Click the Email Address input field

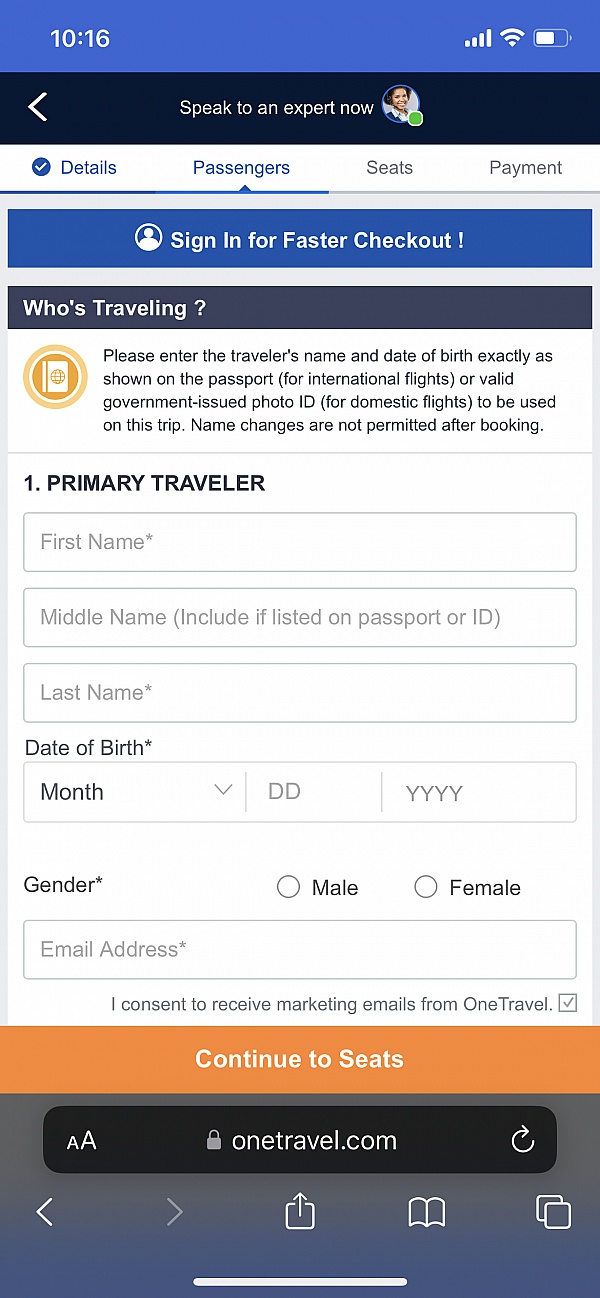point(300,949)
